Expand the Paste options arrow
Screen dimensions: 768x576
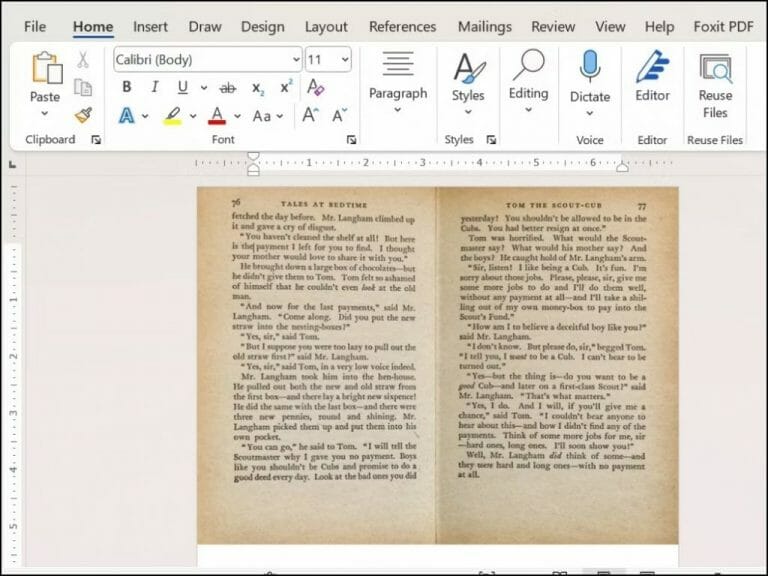[x=45, y=113]
